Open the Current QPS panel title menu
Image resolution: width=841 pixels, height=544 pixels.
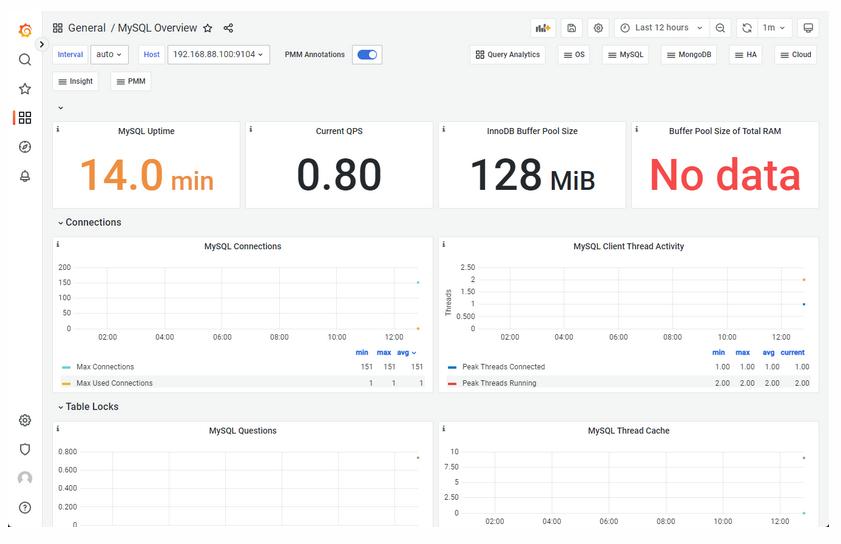coord(339,131)
